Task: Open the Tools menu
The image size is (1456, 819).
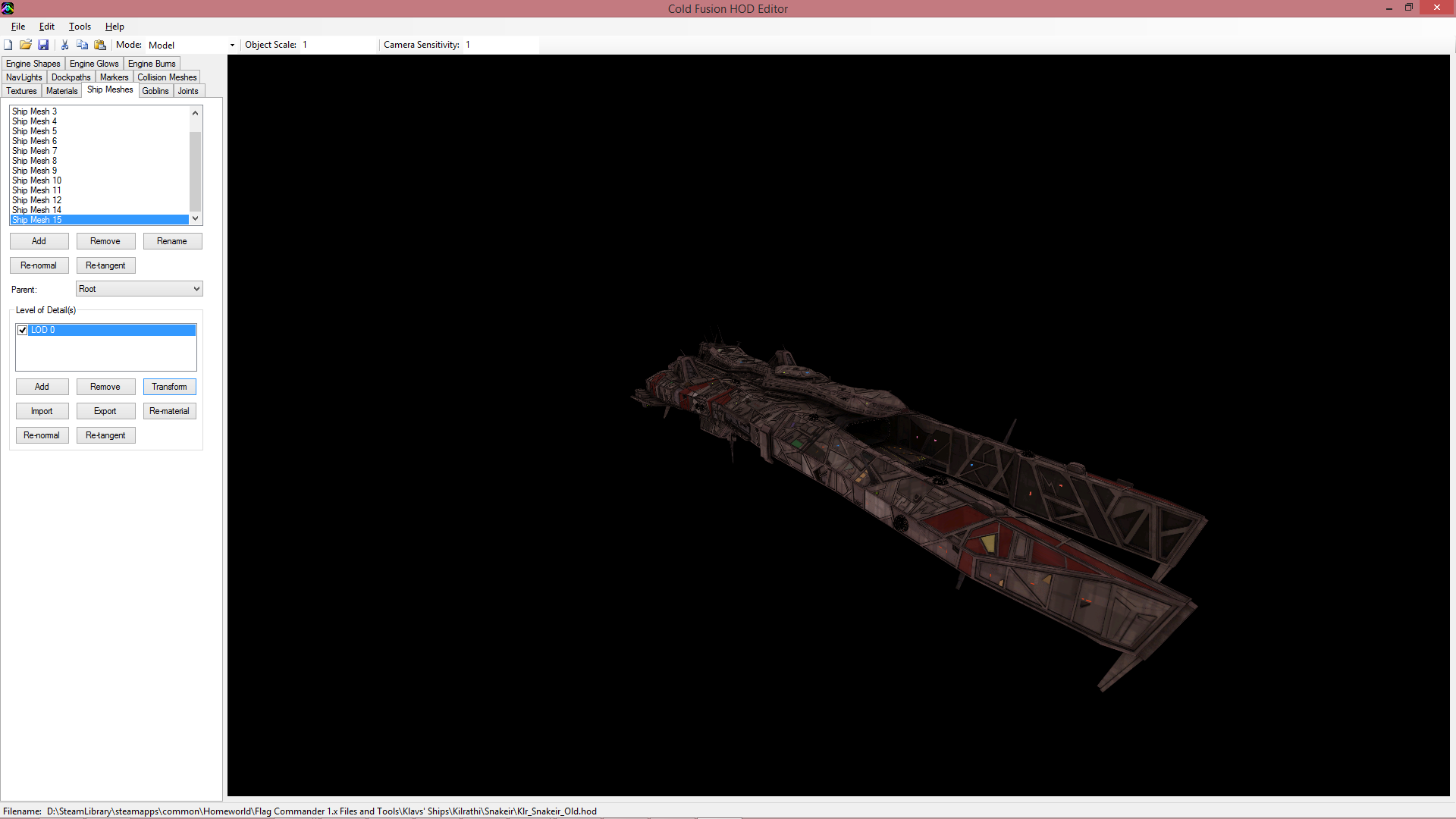Action: coord(80,27)
